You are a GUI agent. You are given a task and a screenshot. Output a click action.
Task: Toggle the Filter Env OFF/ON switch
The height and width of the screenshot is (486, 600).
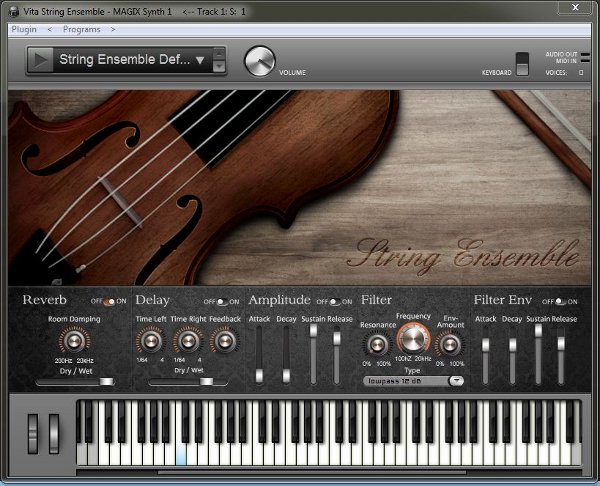pyautogui.click(x=561, y=302)
